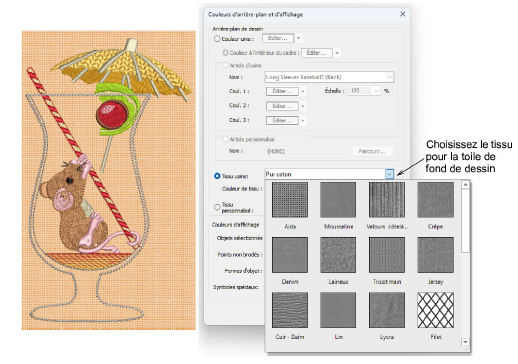
Task: Click the Parcourir browse button
Action: [372, 151]
